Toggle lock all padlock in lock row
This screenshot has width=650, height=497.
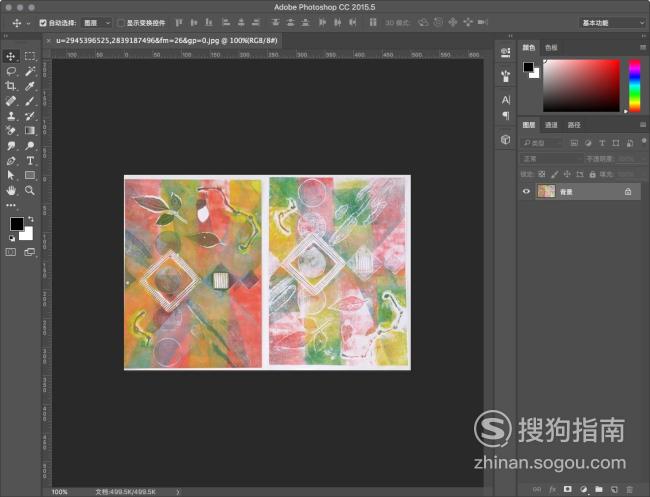click(x=592, y=174)
